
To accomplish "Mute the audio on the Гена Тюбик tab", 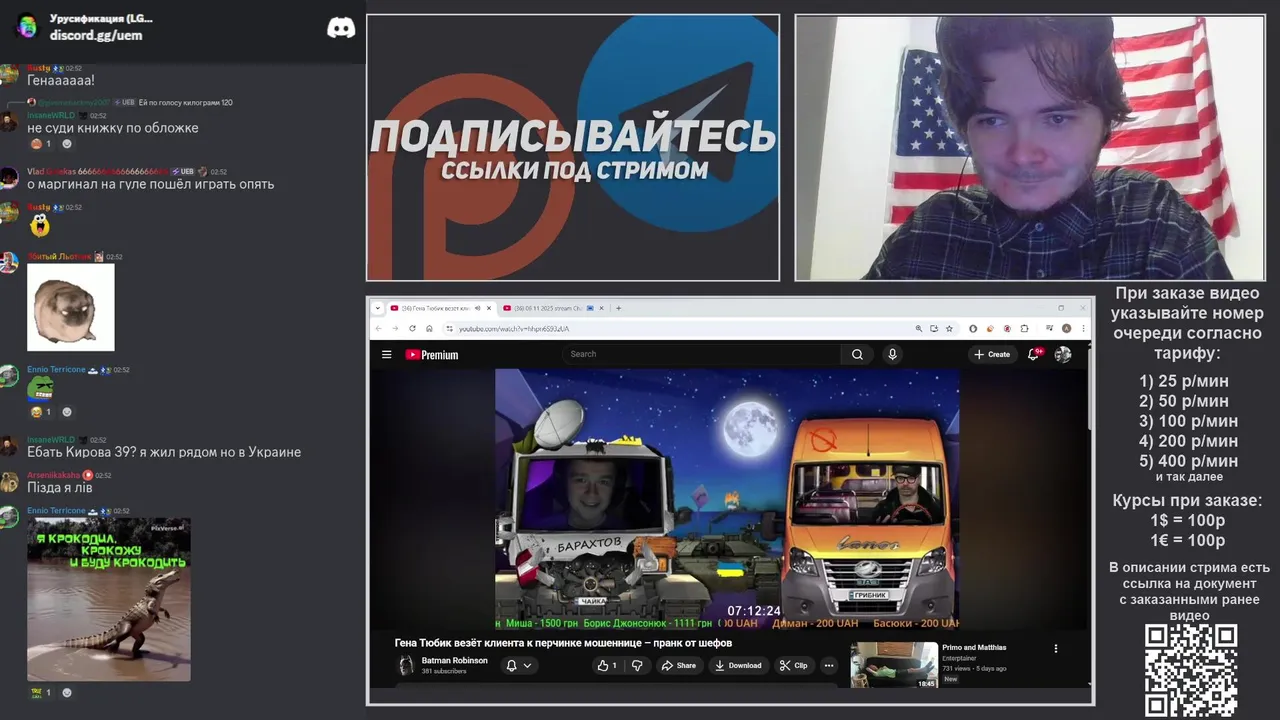I will pyautogui.click(x=477, y=308).
